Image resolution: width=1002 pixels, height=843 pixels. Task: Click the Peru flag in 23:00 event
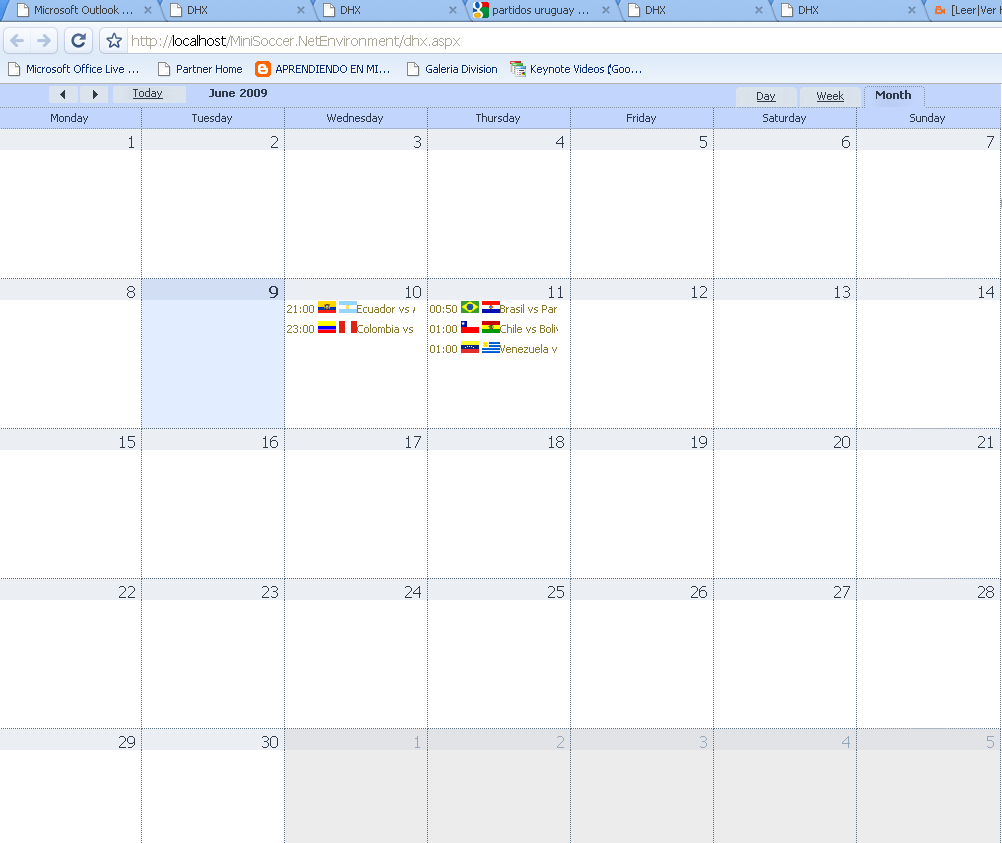pos(348,327)
